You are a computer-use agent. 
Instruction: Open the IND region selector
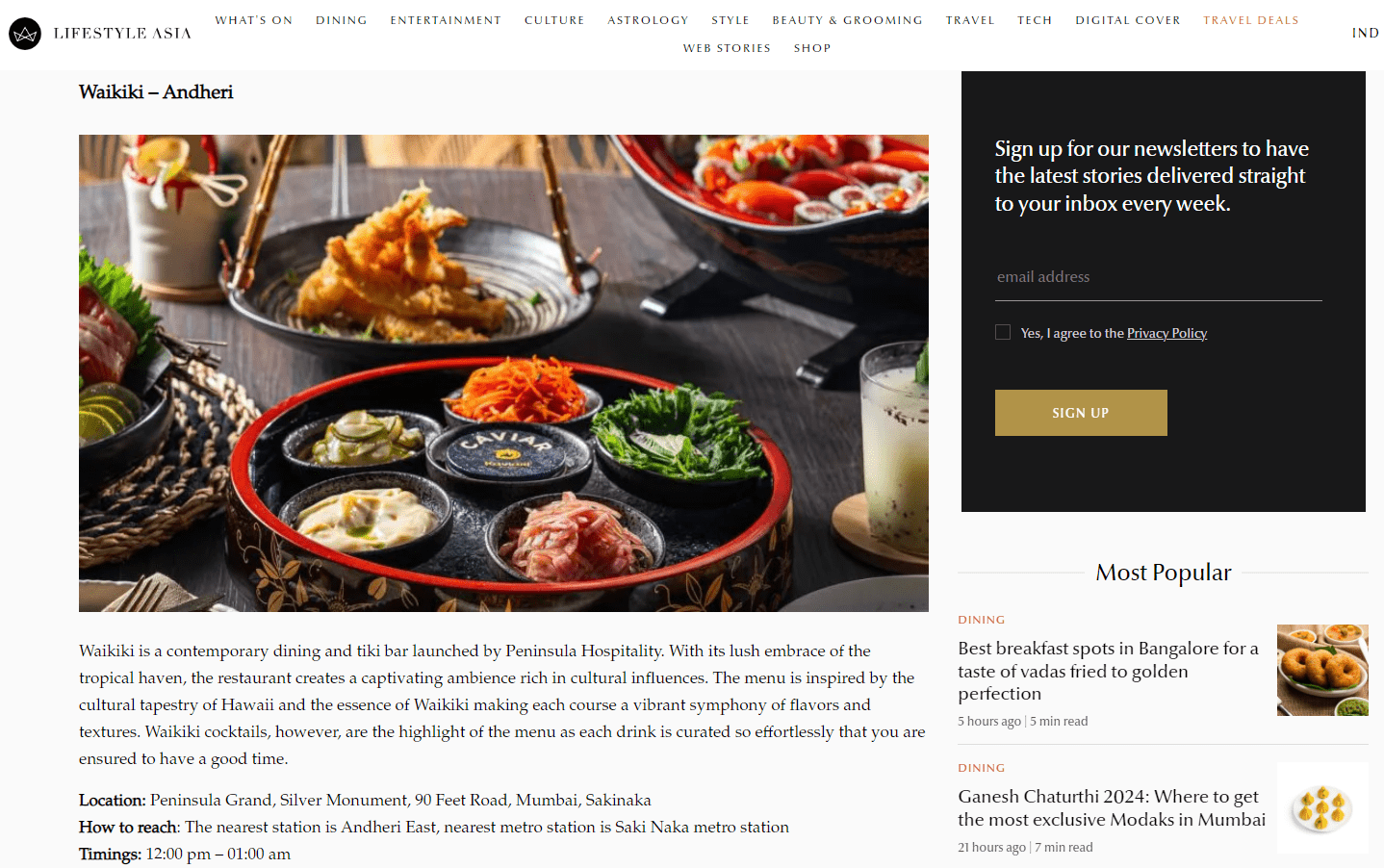pyautogui.click(x=1365, y=33)
